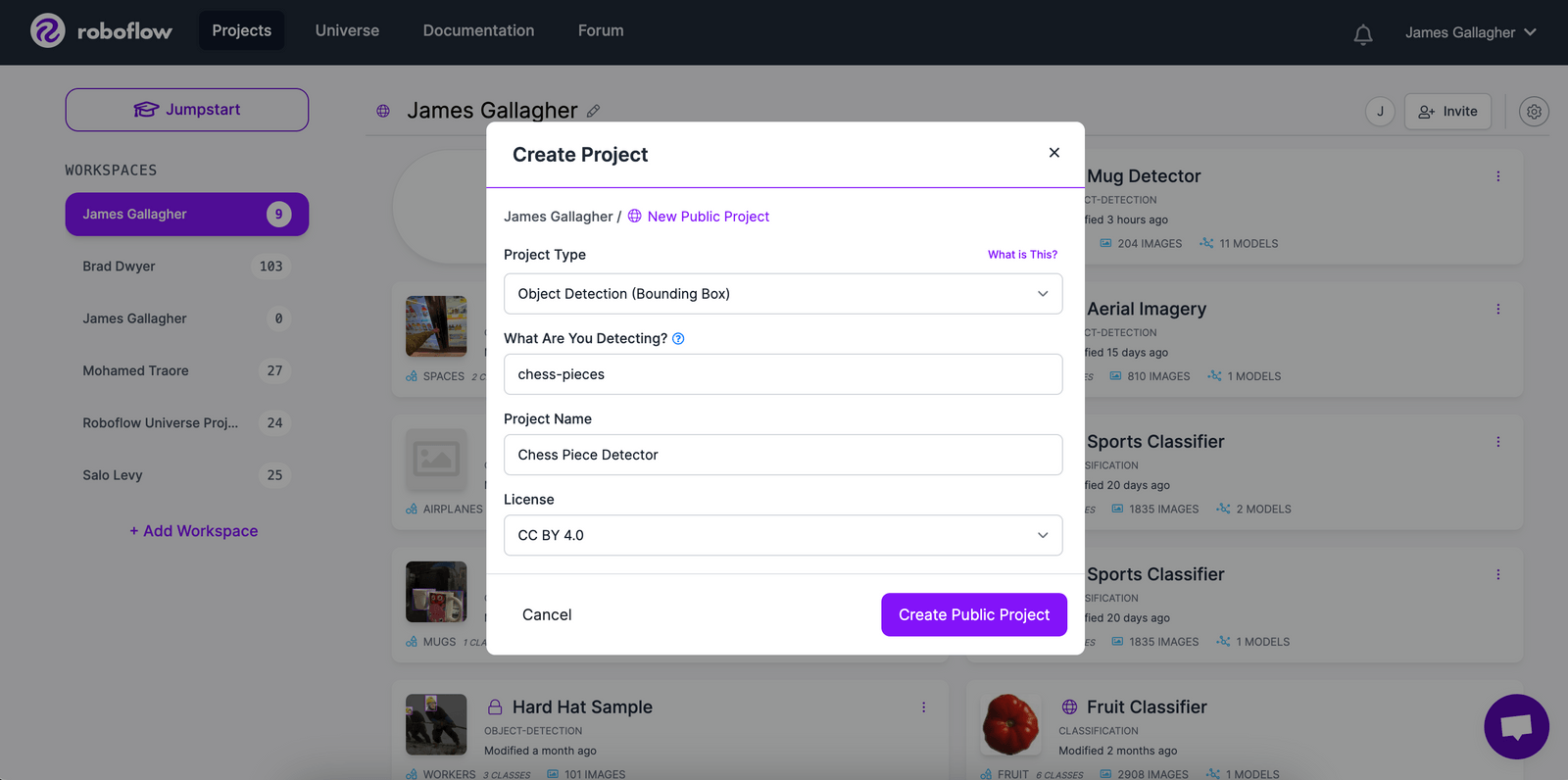Viewport: 1568px width, 780px height.
Task: Click pencil icon to edit workspace name
Action: [593, 111]
